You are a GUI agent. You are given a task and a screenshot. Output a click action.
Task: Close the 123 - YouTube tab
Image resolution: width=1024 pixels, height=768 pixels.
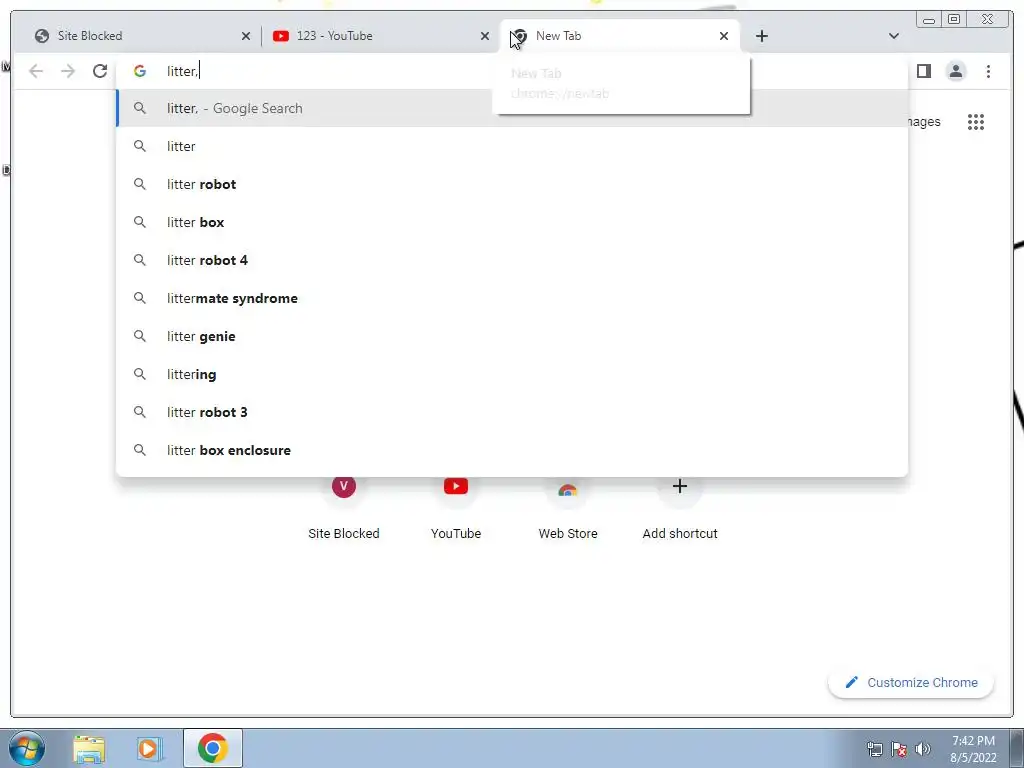point(485,36)
